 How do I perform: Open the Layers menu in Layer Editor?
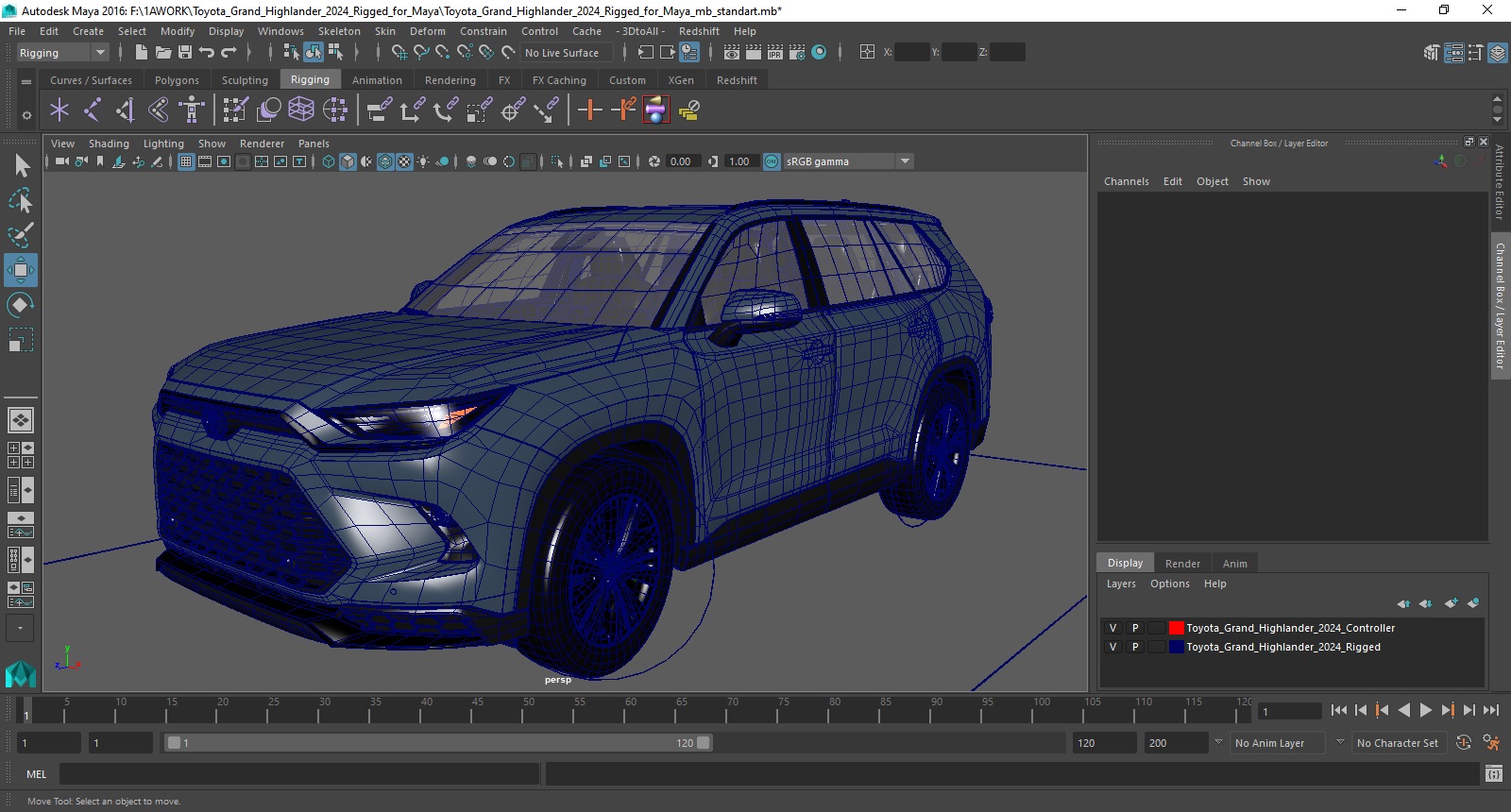[x=1121, y=584]
